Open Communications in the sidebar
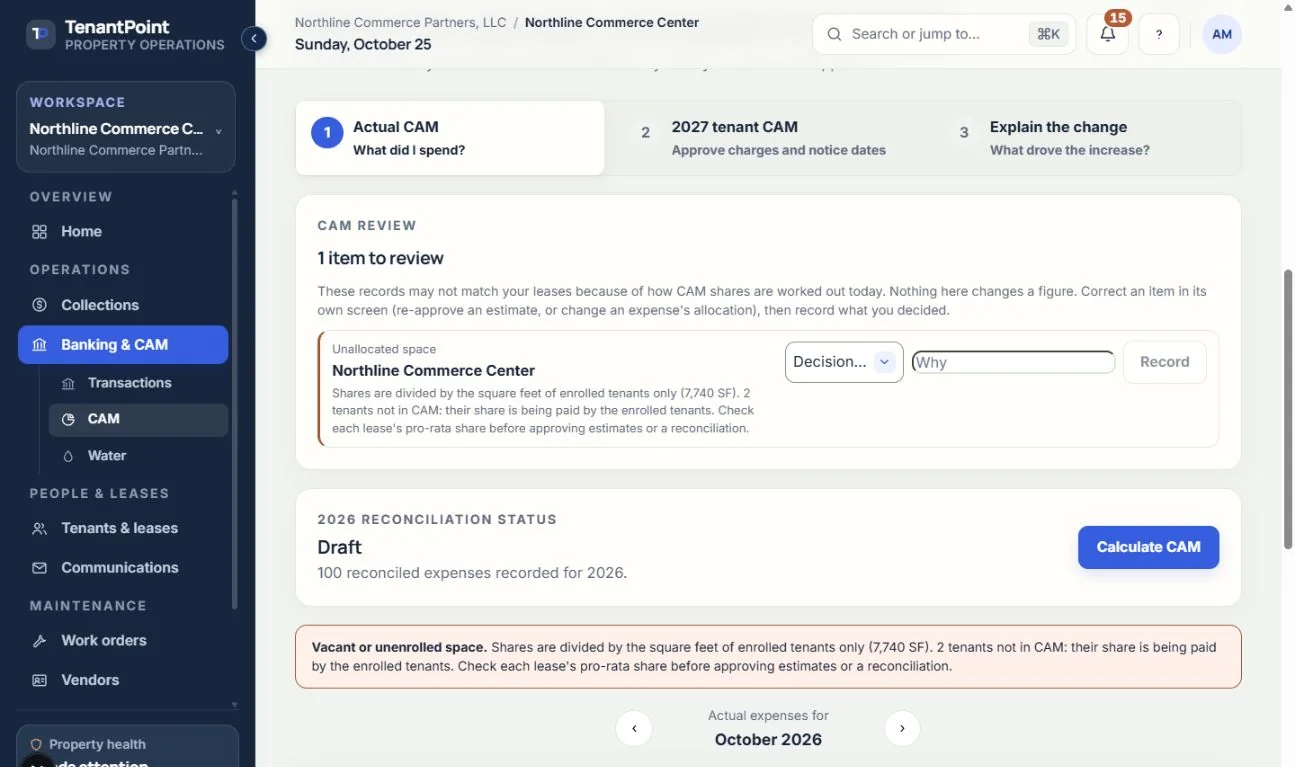This screenshot has width=1295, height=767. 123,568
